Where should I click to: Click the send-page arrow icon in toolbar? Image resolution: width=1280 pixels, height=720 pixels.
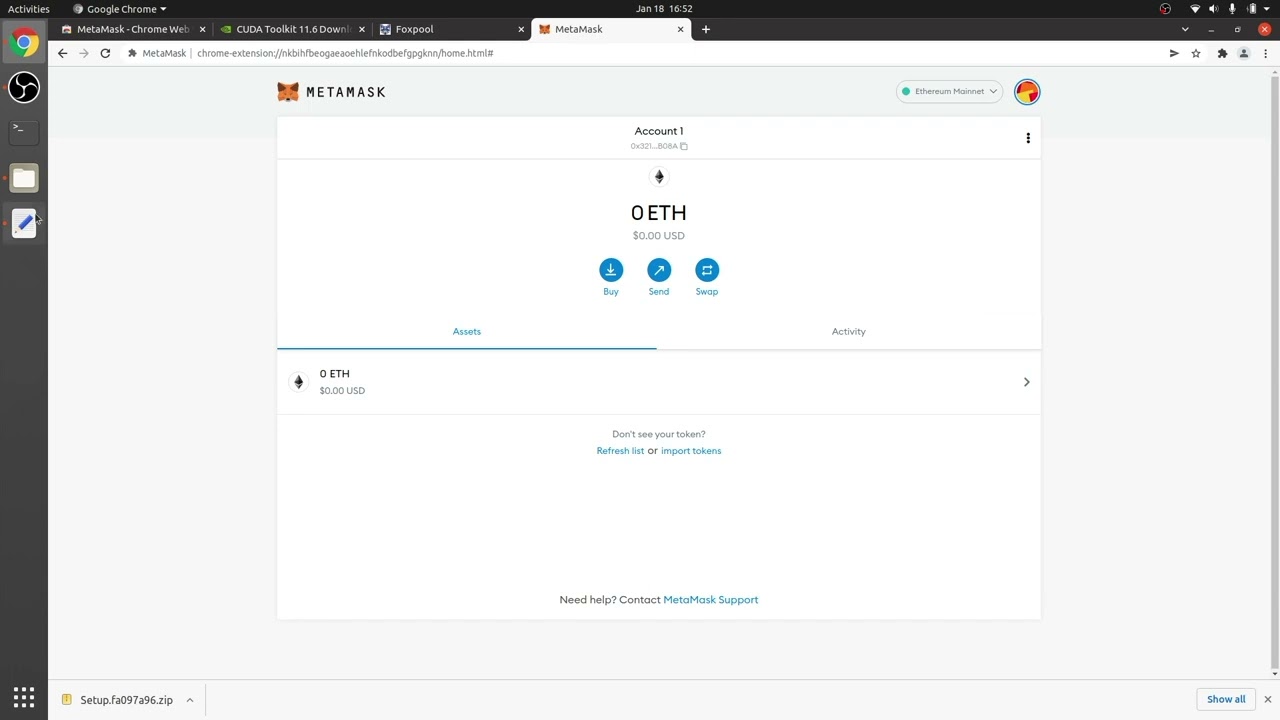1174,53
